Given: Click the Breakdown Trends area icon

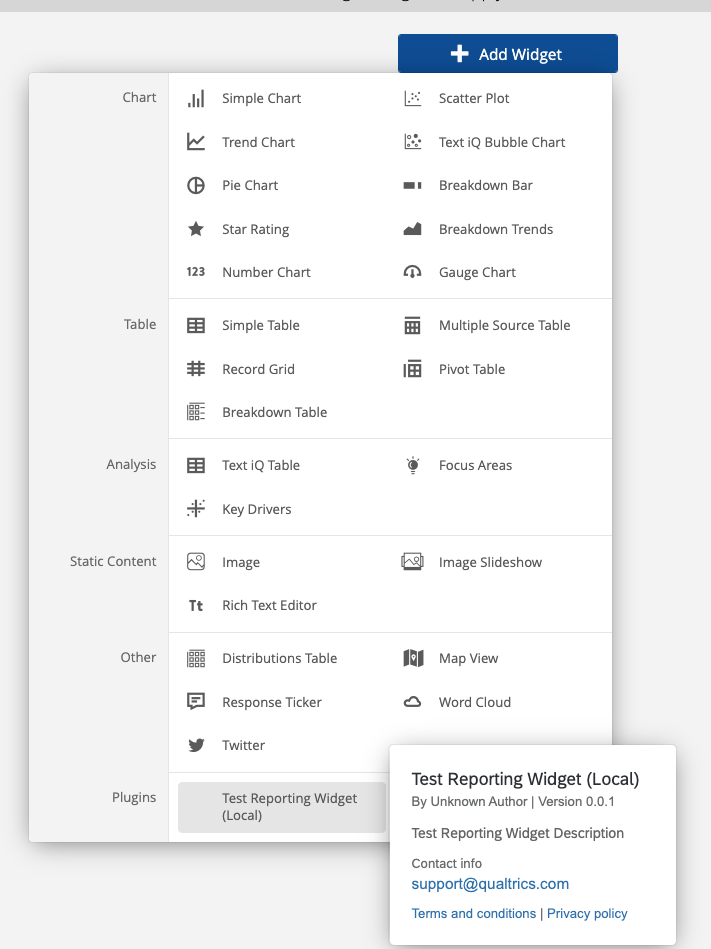Looking at the screenshot, I should [x=413, y=229].
